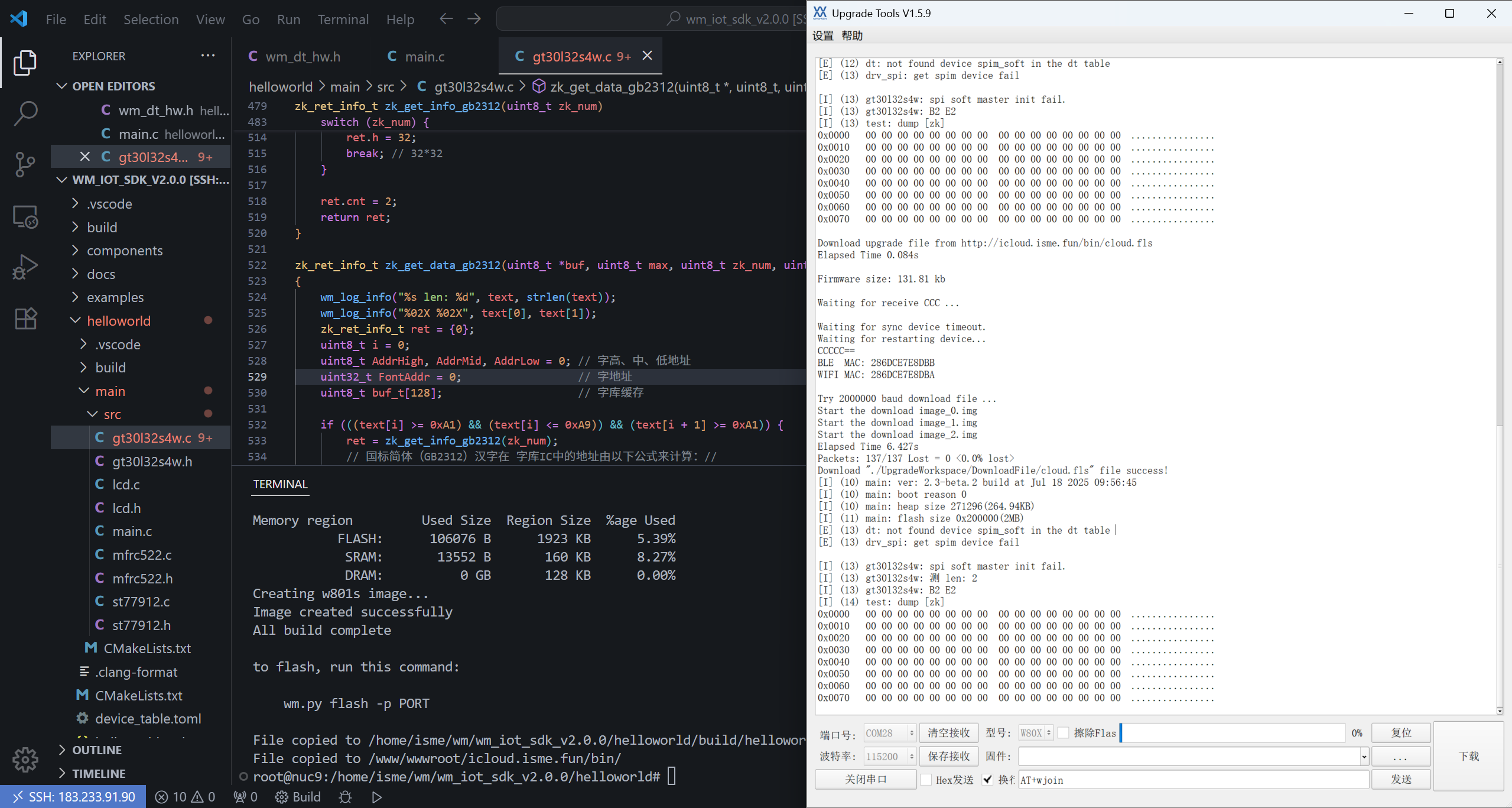Image resolution: width=1512 pixels, height=808 pixels.
Task: Open the W80X model dropdown
Action: click(1036, 733)
